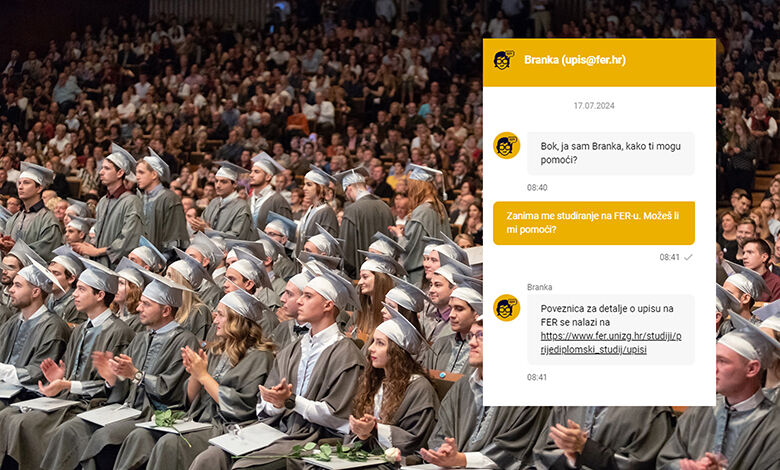Screen dimensions: 780x470
Task: Click the Branka avatar beside the greeting message
Action: point(506,145)
